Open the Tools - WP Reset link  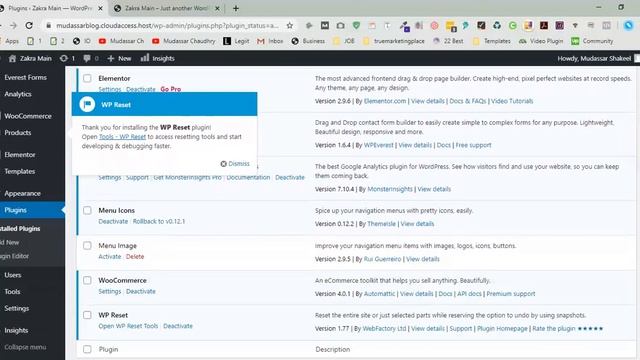click(122, 137)
